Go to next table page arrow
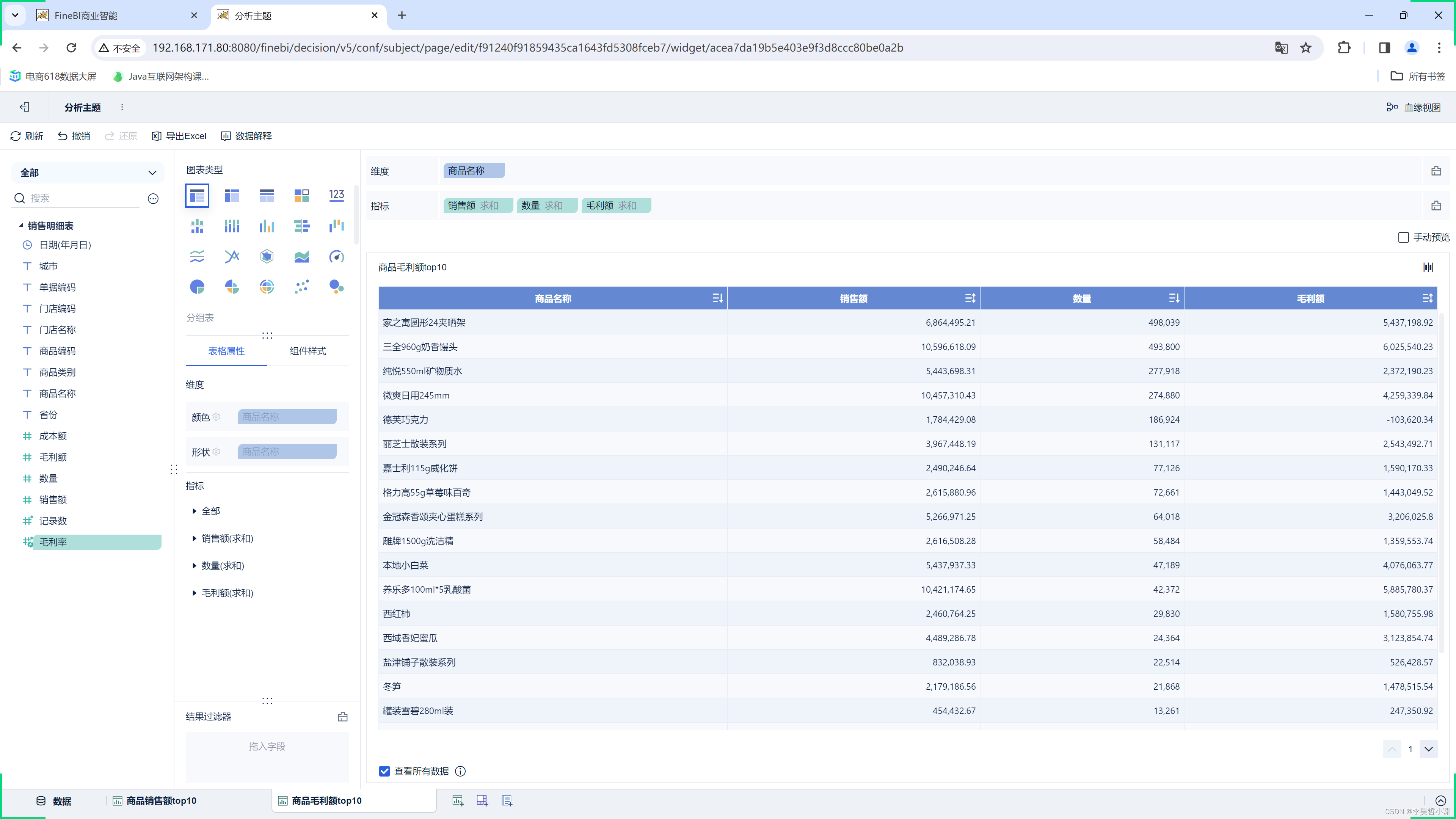The image size is (1456, 819). point(1428,750)
